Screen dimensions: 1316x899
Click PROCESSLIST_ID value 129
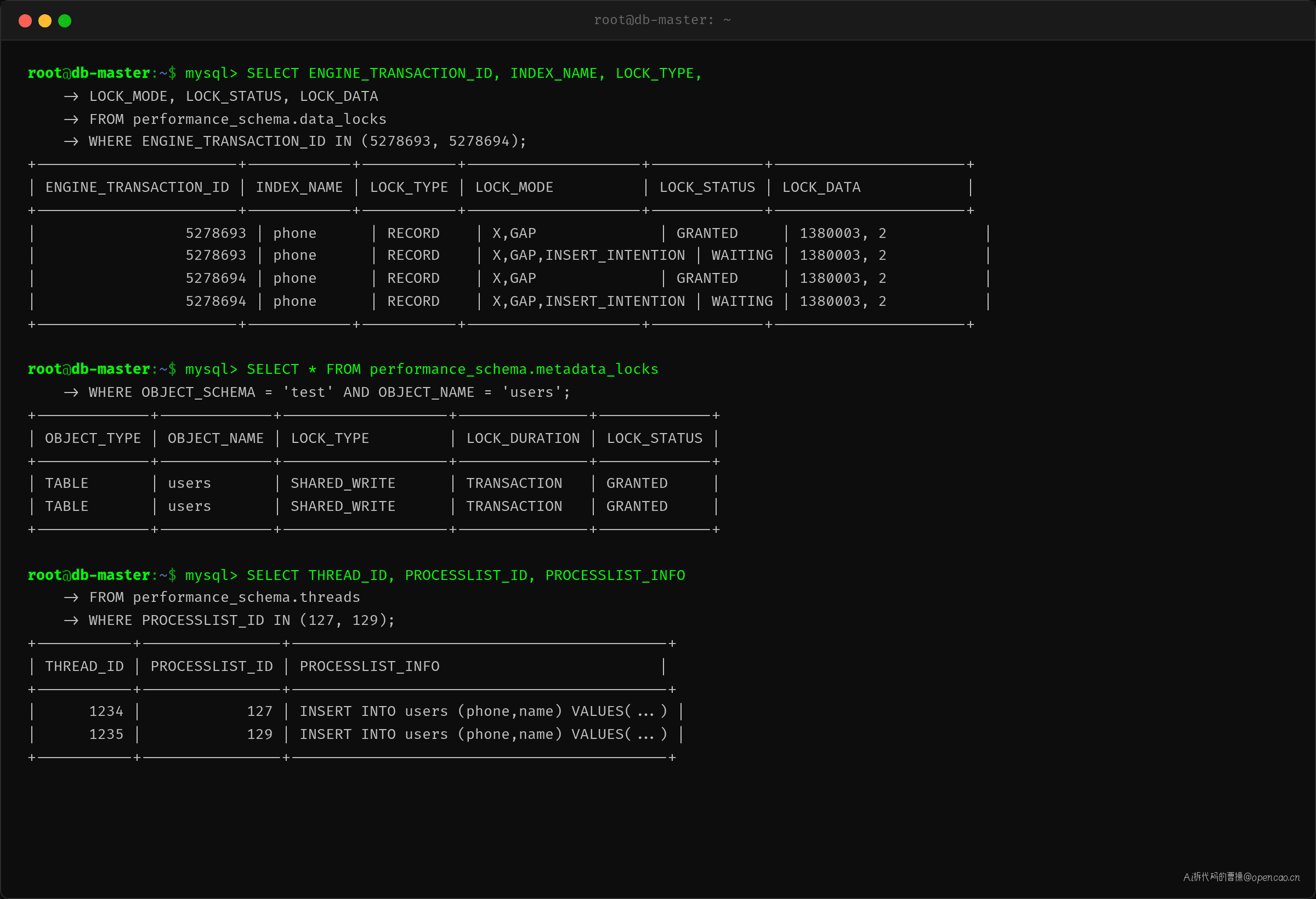pos(259,734)
